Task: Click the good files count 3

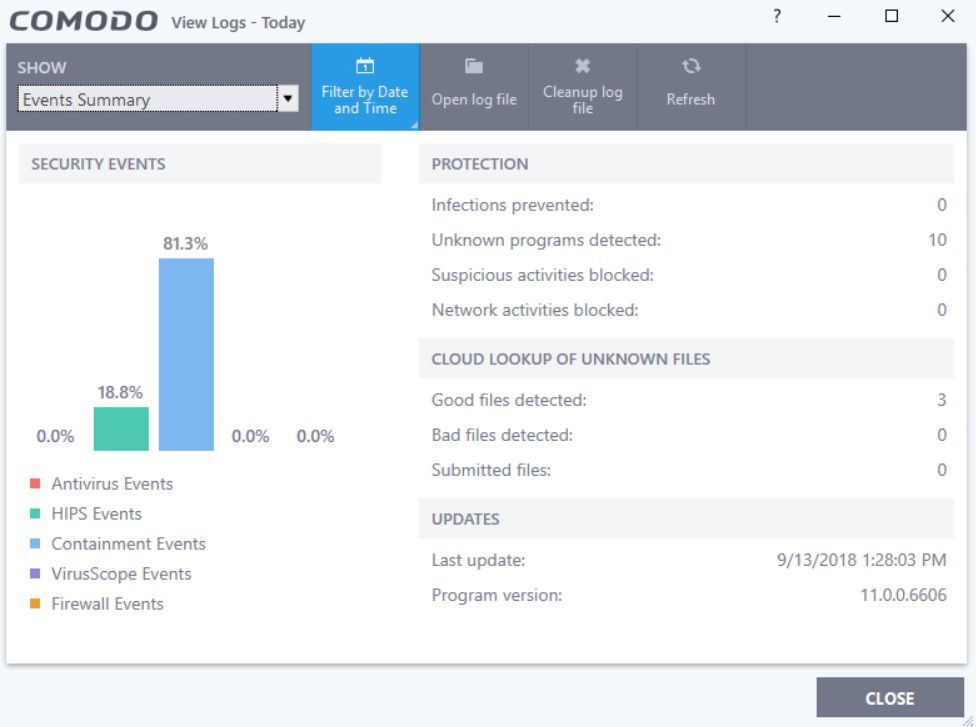Action: point(942,400)
